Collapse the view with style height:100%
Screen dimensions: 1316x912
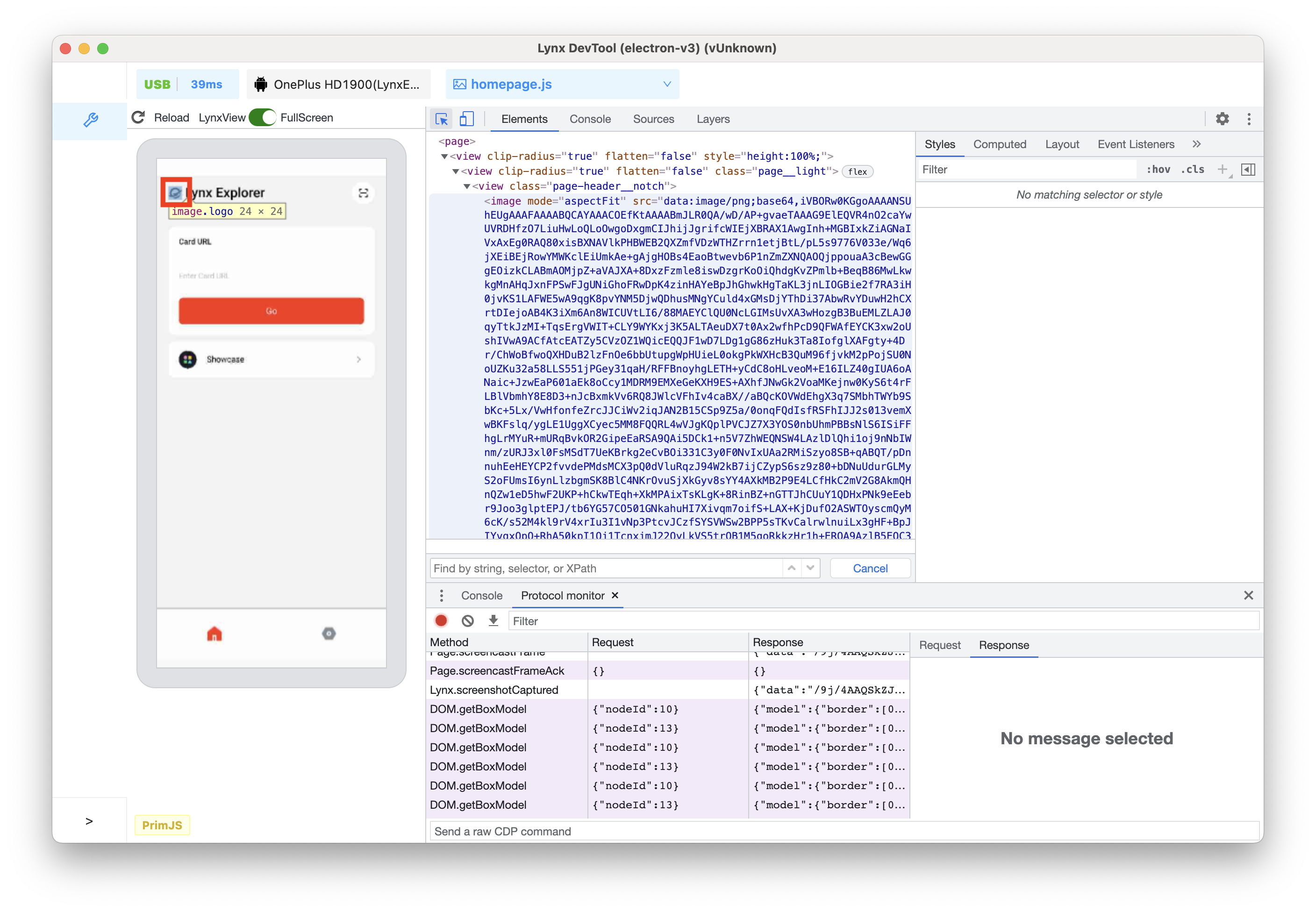[x=444, y=157]
